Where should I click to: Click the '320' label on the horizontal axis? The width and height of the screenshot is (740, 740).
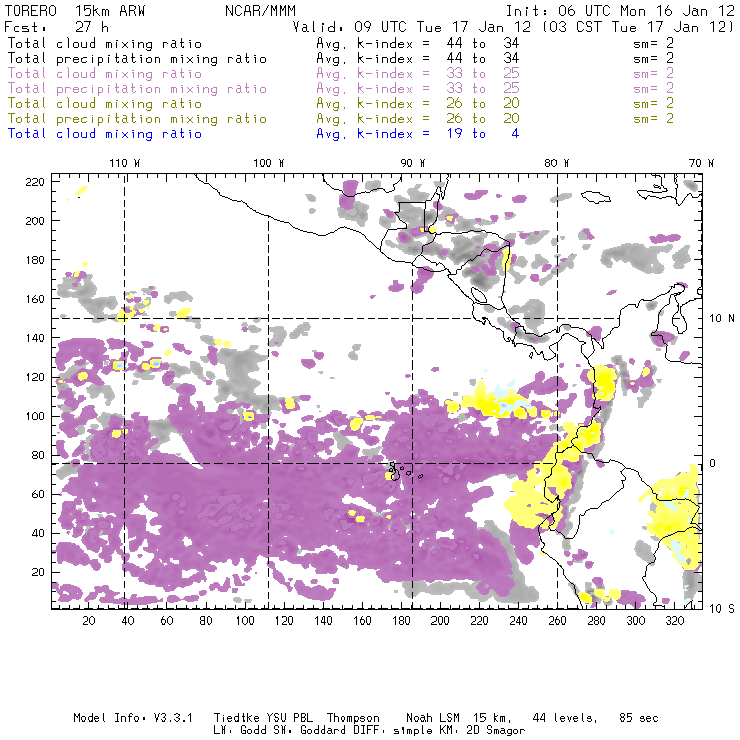pos(674,621)
